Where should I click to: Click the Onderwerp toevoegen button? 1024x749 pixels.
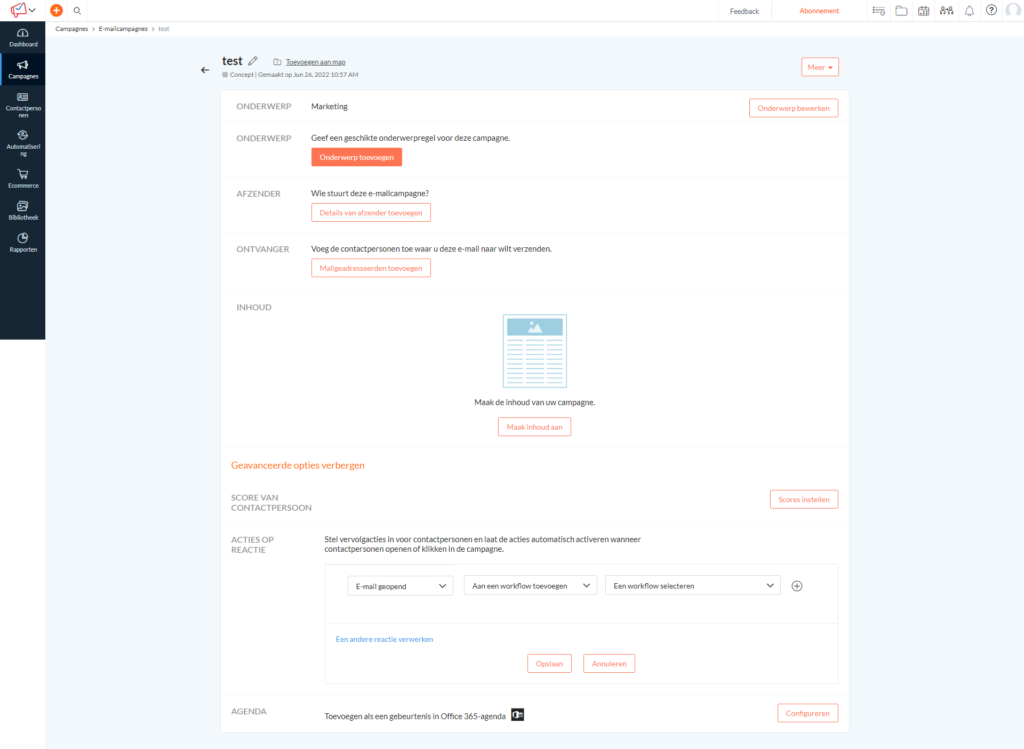pyautogui.click(x=357, y=157)
